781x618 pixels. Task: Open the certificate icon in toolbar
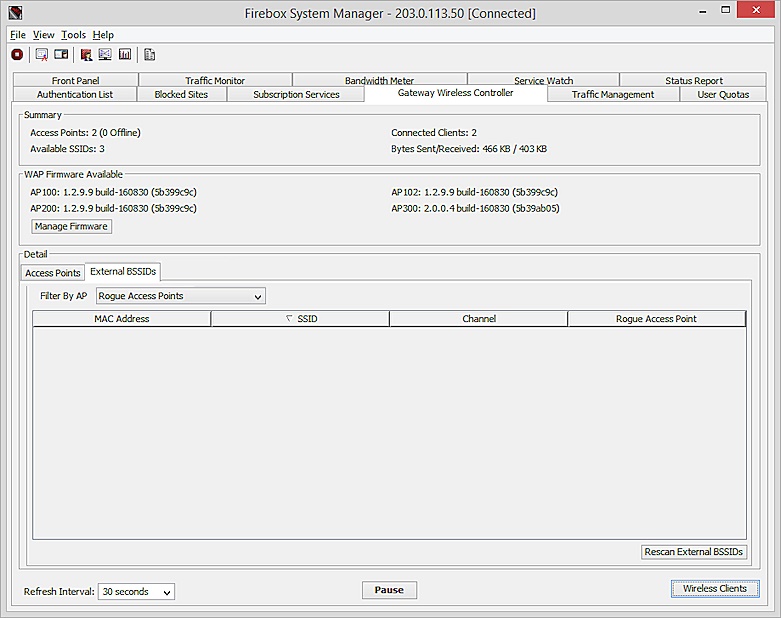click(42, 54)
